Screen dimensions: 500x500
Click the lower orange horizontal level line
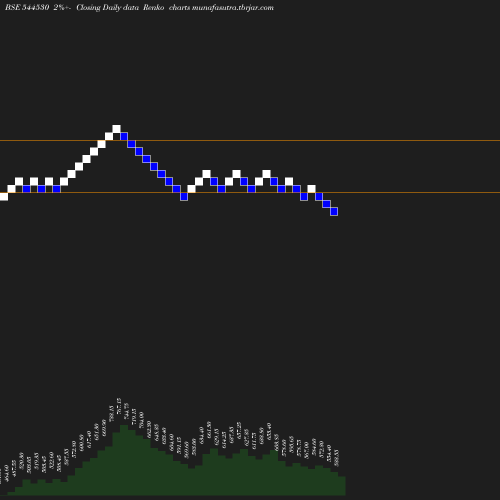click(250, 192)
